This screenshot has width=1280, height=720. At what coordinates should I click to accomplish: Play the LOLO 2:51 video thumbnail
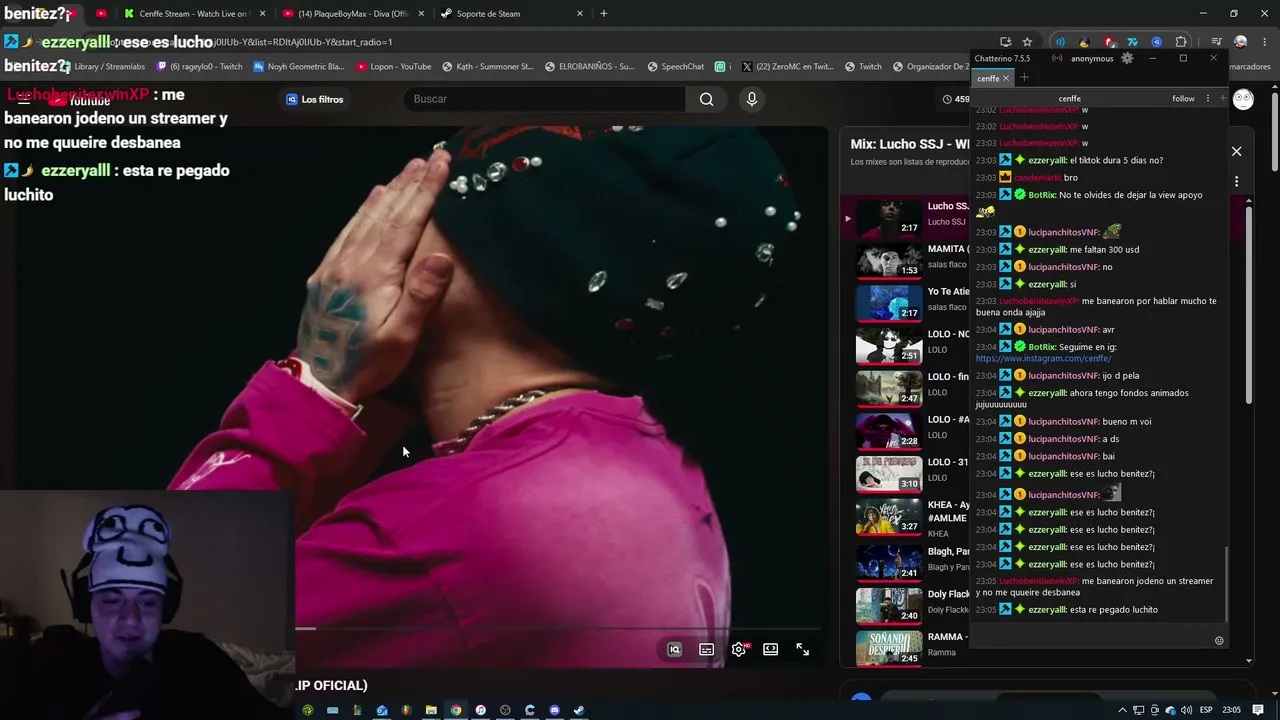coord(889,345)
